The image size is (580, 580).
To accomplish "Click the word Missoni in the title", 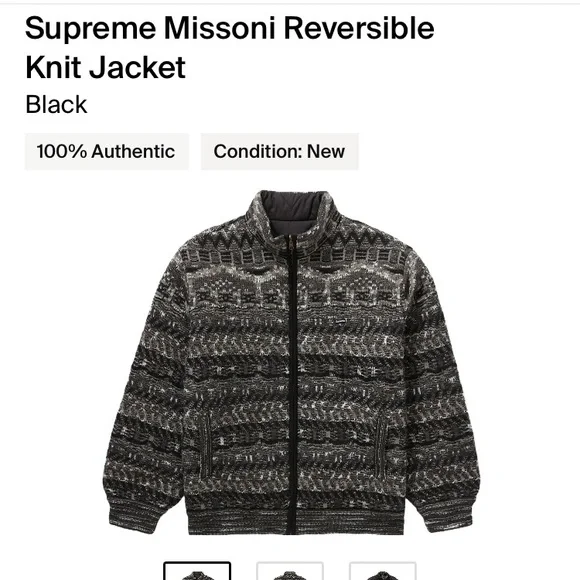I will [220, 28].
